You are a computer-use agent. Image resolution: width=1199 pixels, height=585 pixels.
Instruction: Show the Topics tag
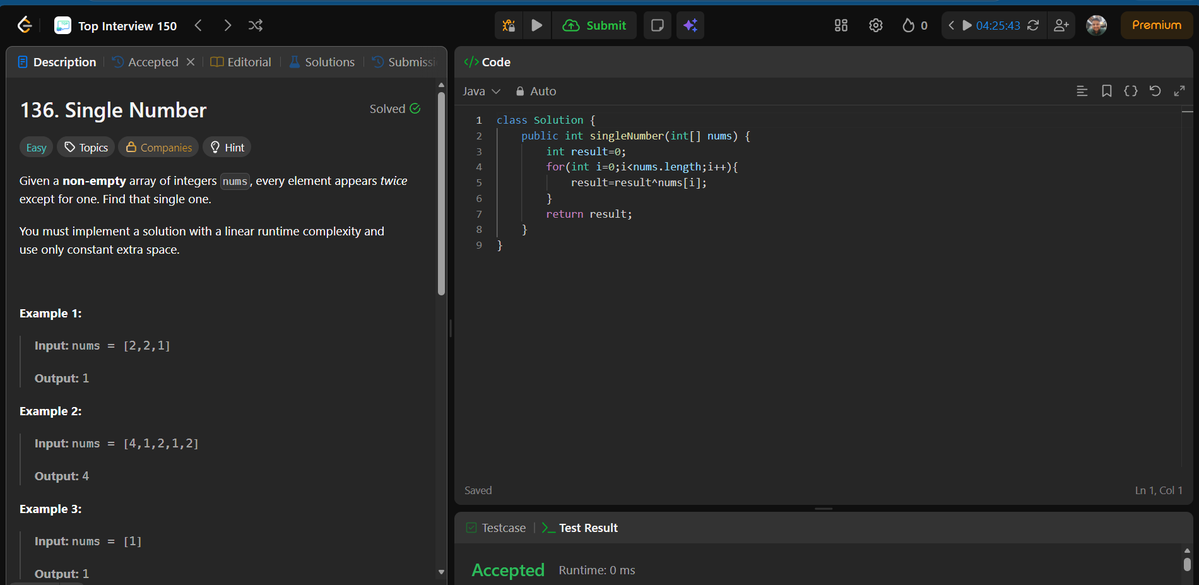tap(86, 147)
